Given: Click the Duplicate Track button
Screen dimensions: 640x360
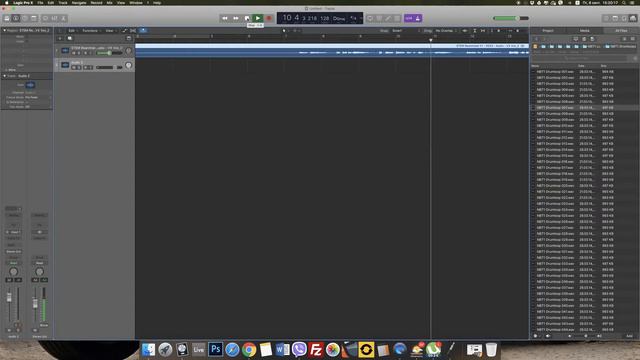Looking at the screenshot, I should (69, 38).
